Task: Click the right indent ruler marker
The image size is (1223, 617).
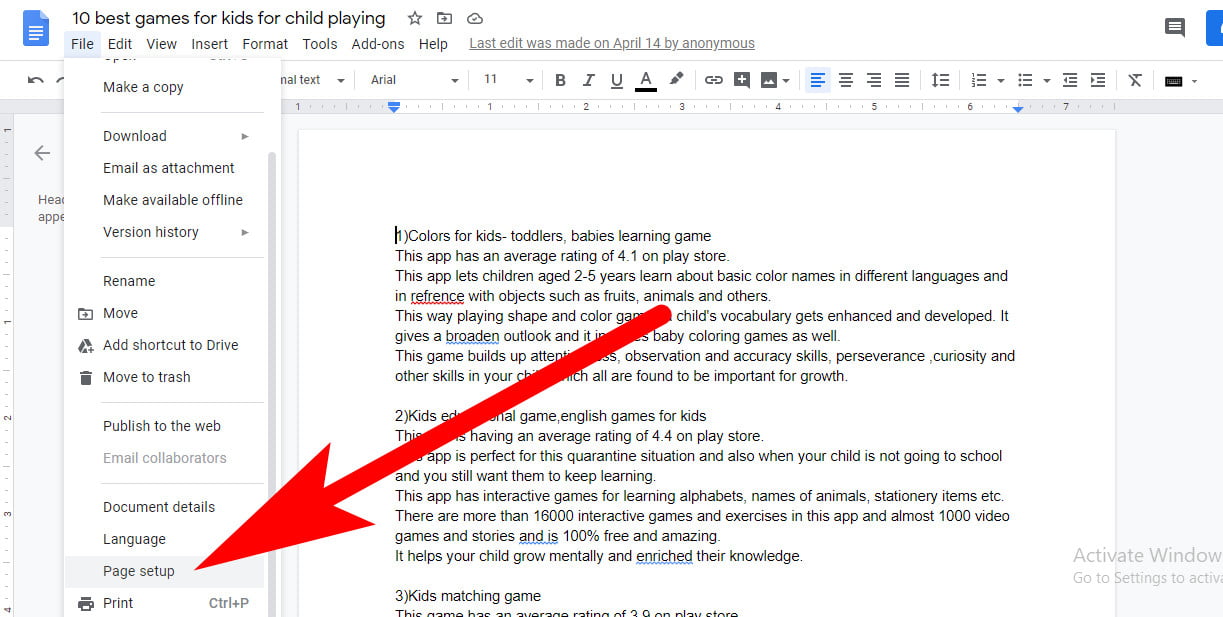Action: tap(1017, 108)
